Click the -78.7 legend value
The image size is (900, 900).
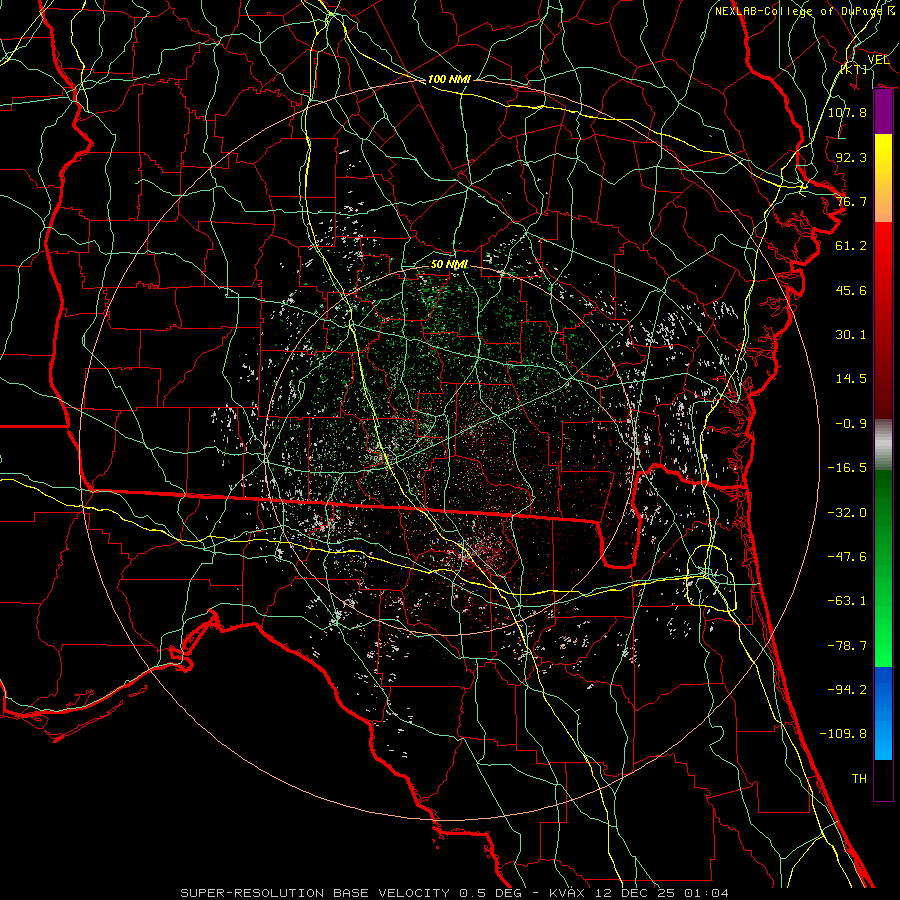click(x=847, y=646)
